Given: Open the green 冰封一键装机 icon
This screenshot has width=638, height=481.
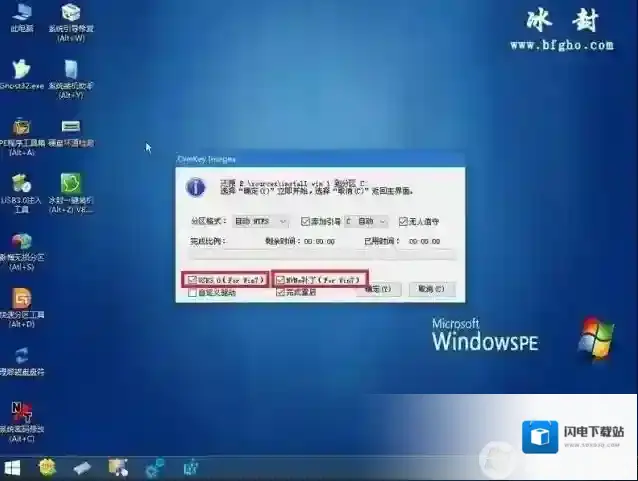Looking at the screenshot, I should click(x=71, y=185).
